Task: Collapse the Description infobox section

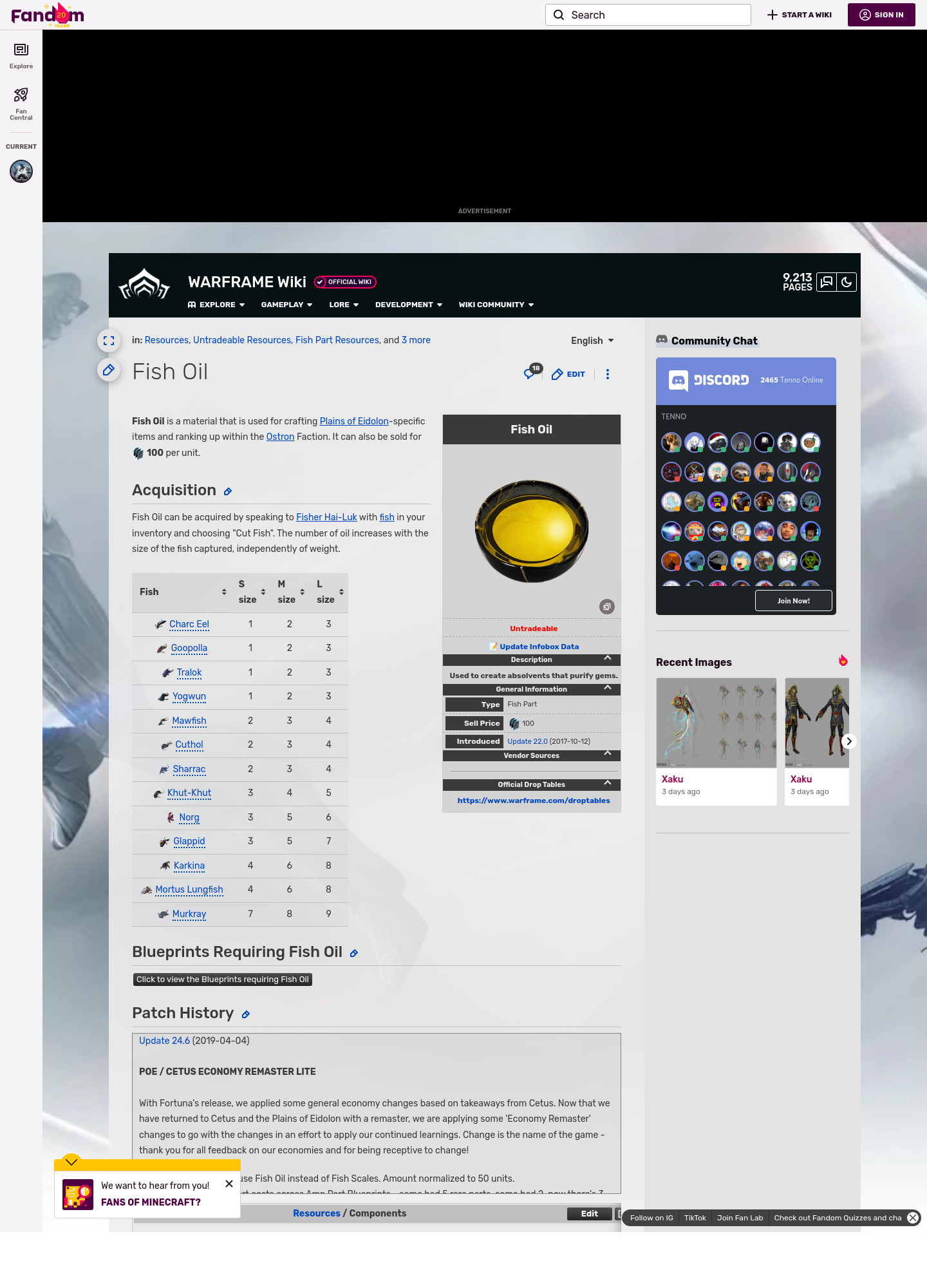Action: click(607, 659)
